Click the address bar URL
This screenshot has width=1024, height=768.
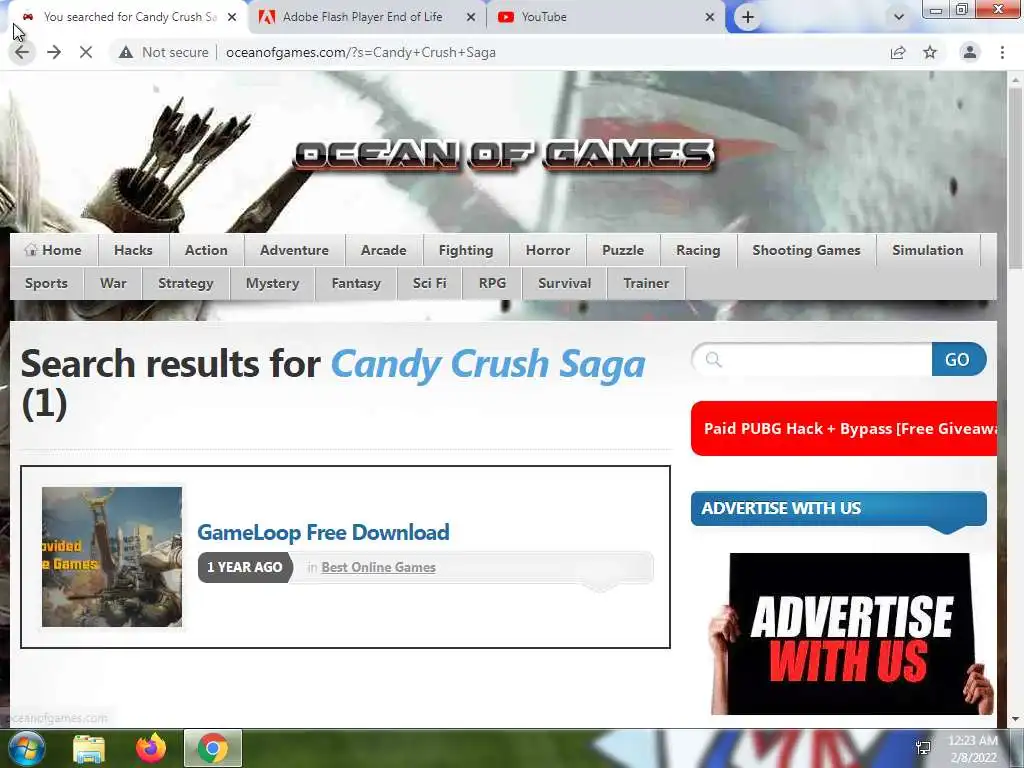coord(360,52)
